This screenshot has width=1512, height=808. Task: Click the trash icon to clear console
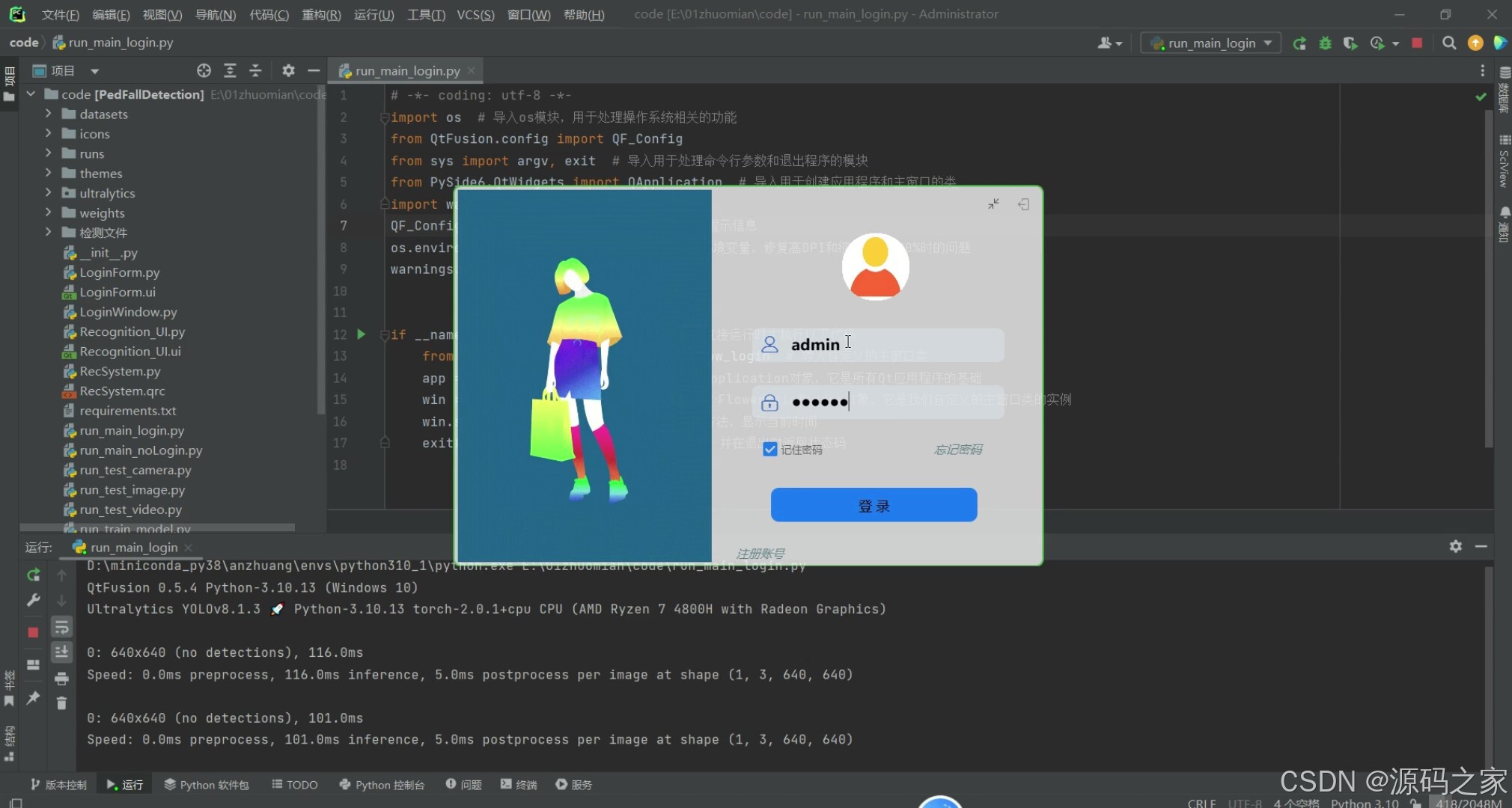coord(61,703)
